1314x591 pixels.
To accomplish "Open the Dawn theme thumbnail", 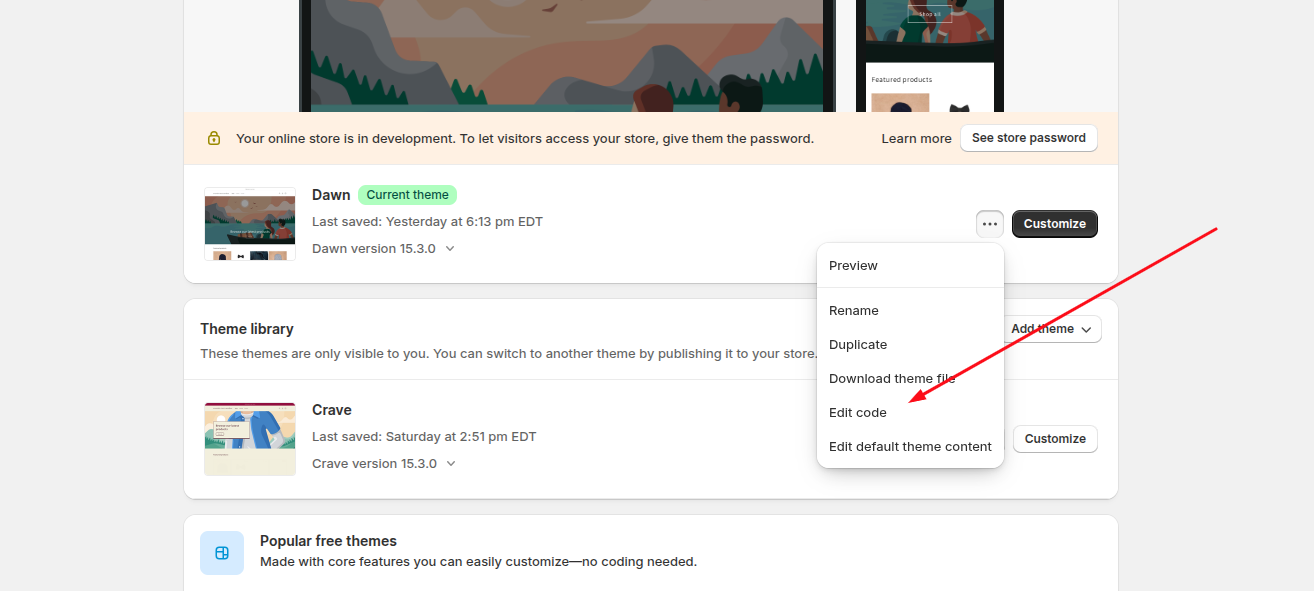I will (x=250, y=224).
